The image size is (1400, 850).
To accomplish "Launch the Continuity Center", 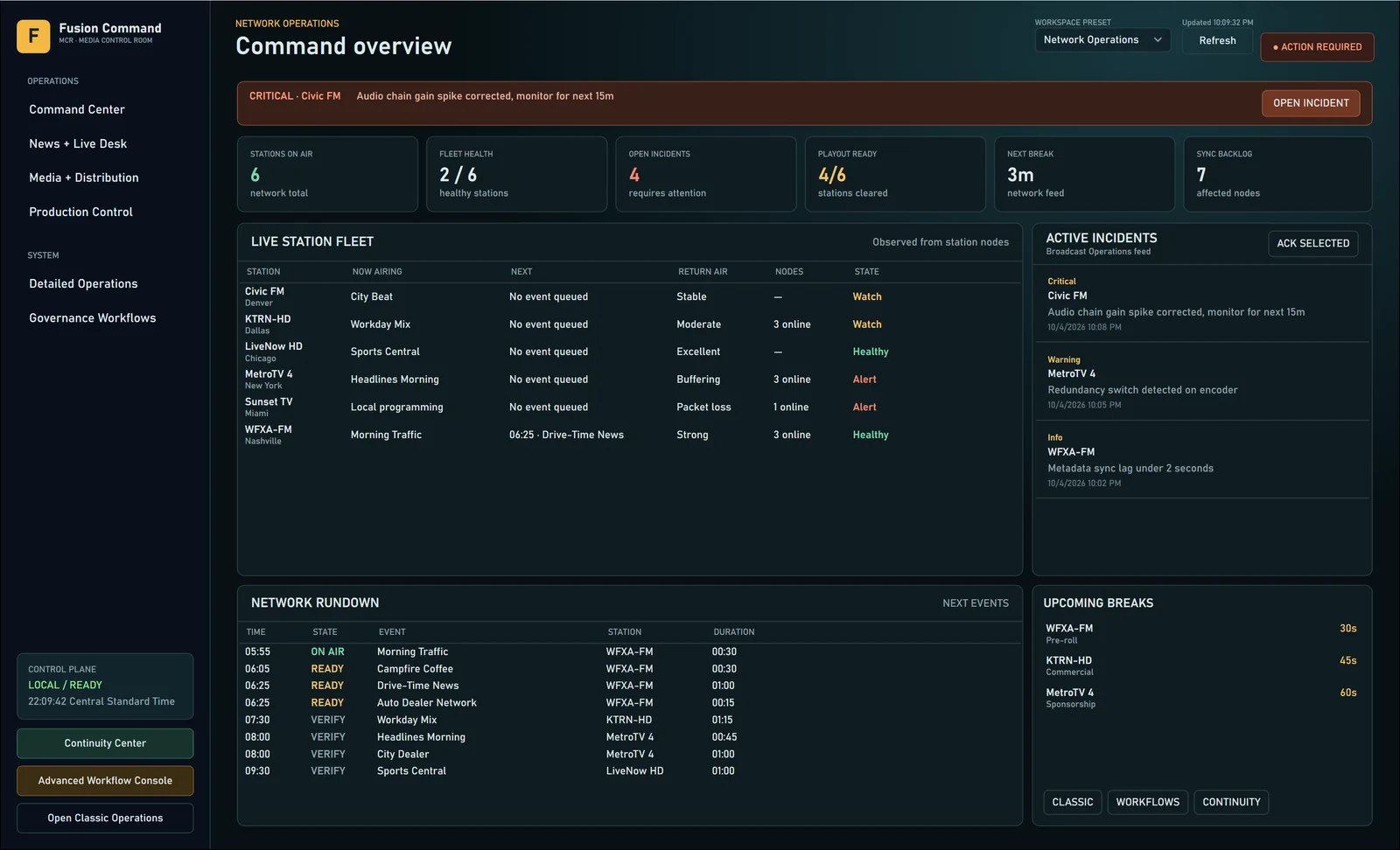I will point(105,743).
